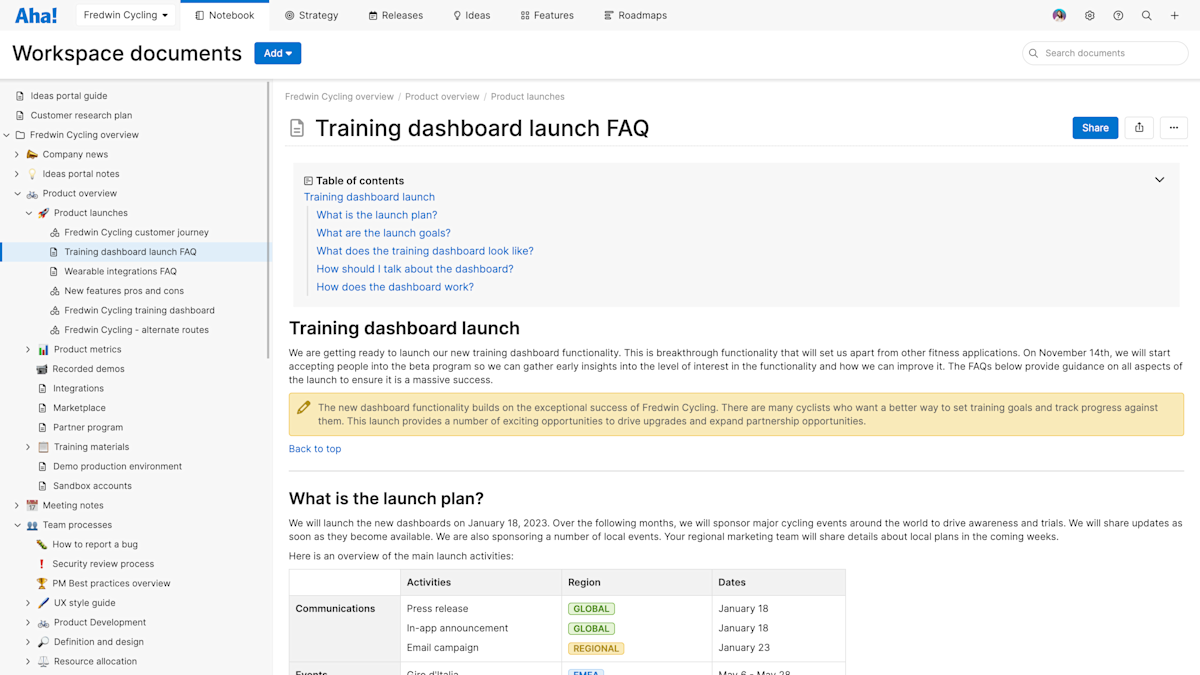Open Wearable integrations FAQ document
The width and height of the screenshot is (1200, 675).
coord(120,271)
